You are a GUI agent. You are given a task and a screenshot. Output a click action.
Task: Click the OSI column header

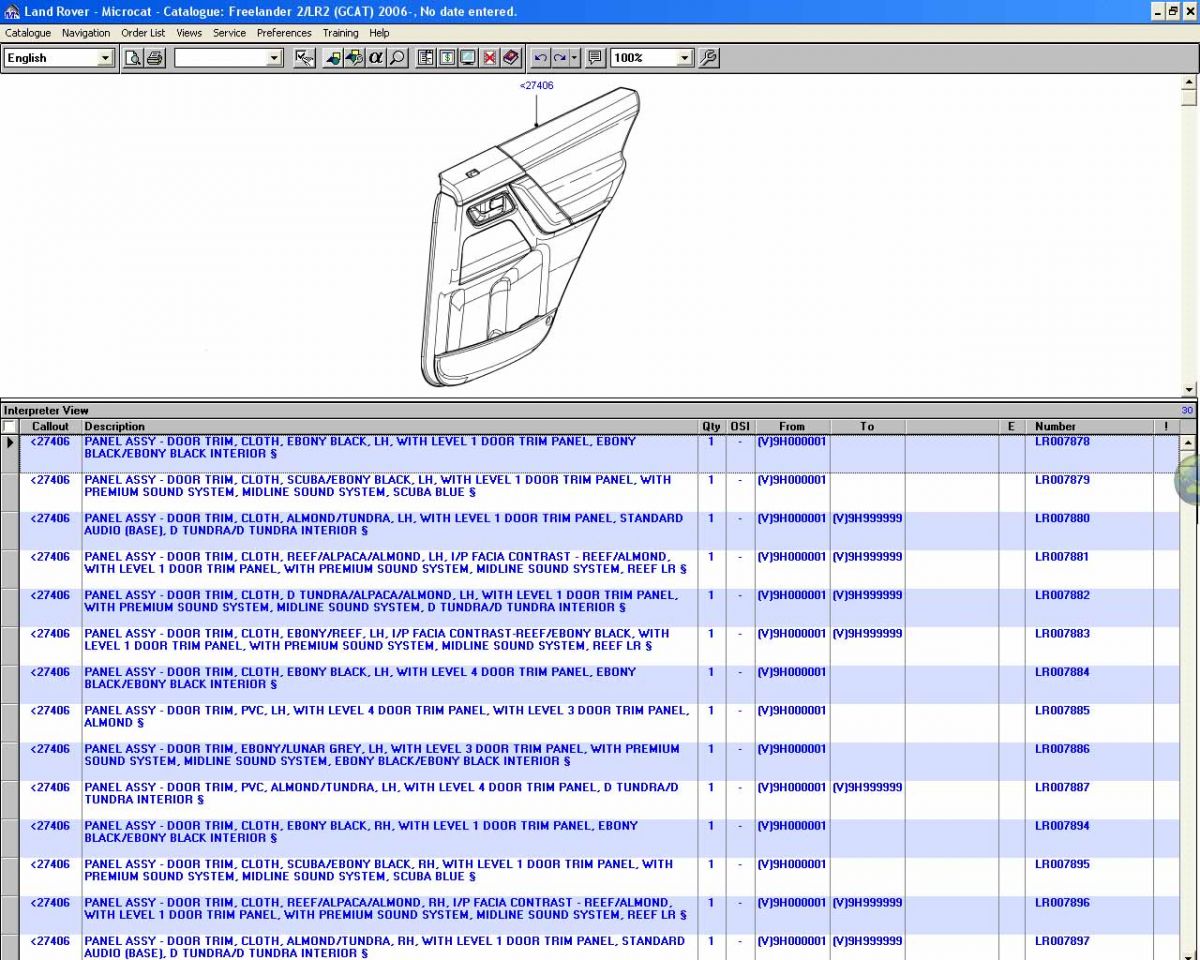[x=740, y=426]
